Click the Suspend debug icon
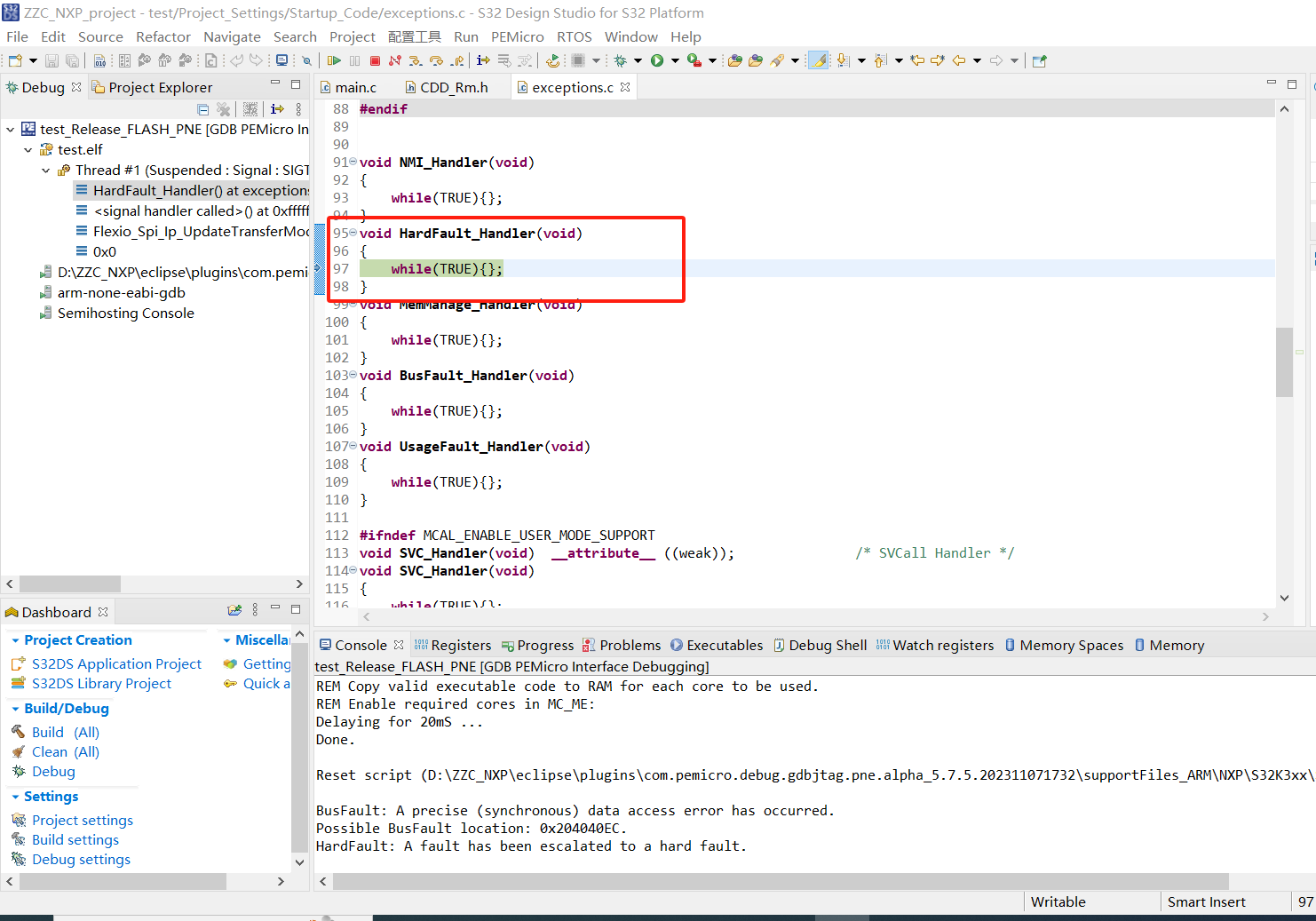The image size is (1316, 921). click(x=353, y=60)
